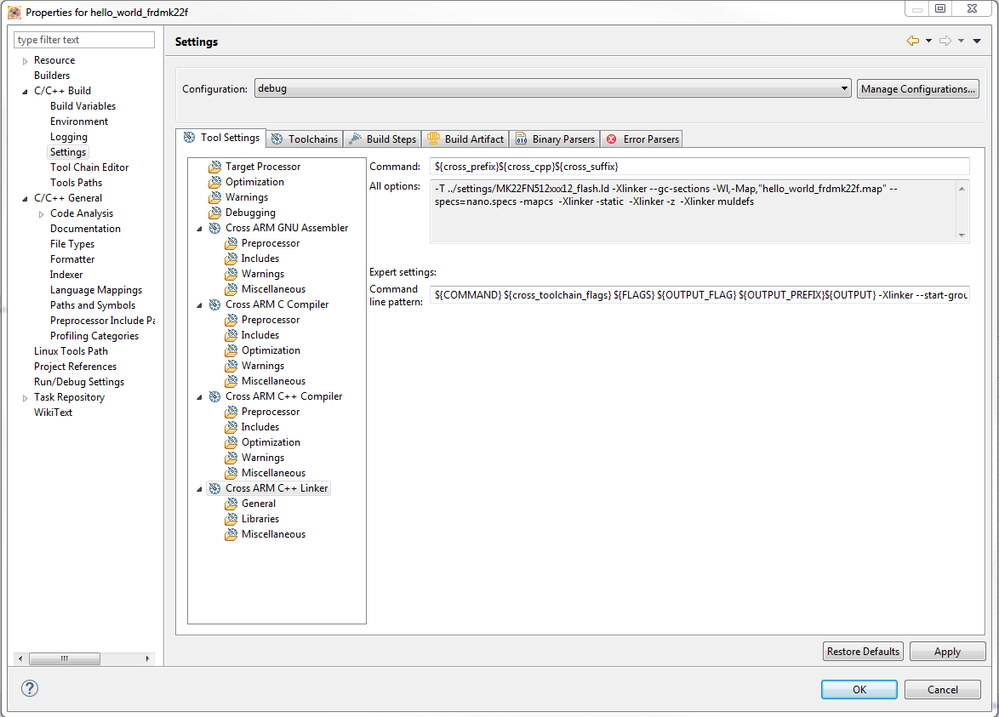Screen dimensions: 999x717
Task: Click the Miscellaneous icon under C++ Linker
Action: (x=231, y=534)
